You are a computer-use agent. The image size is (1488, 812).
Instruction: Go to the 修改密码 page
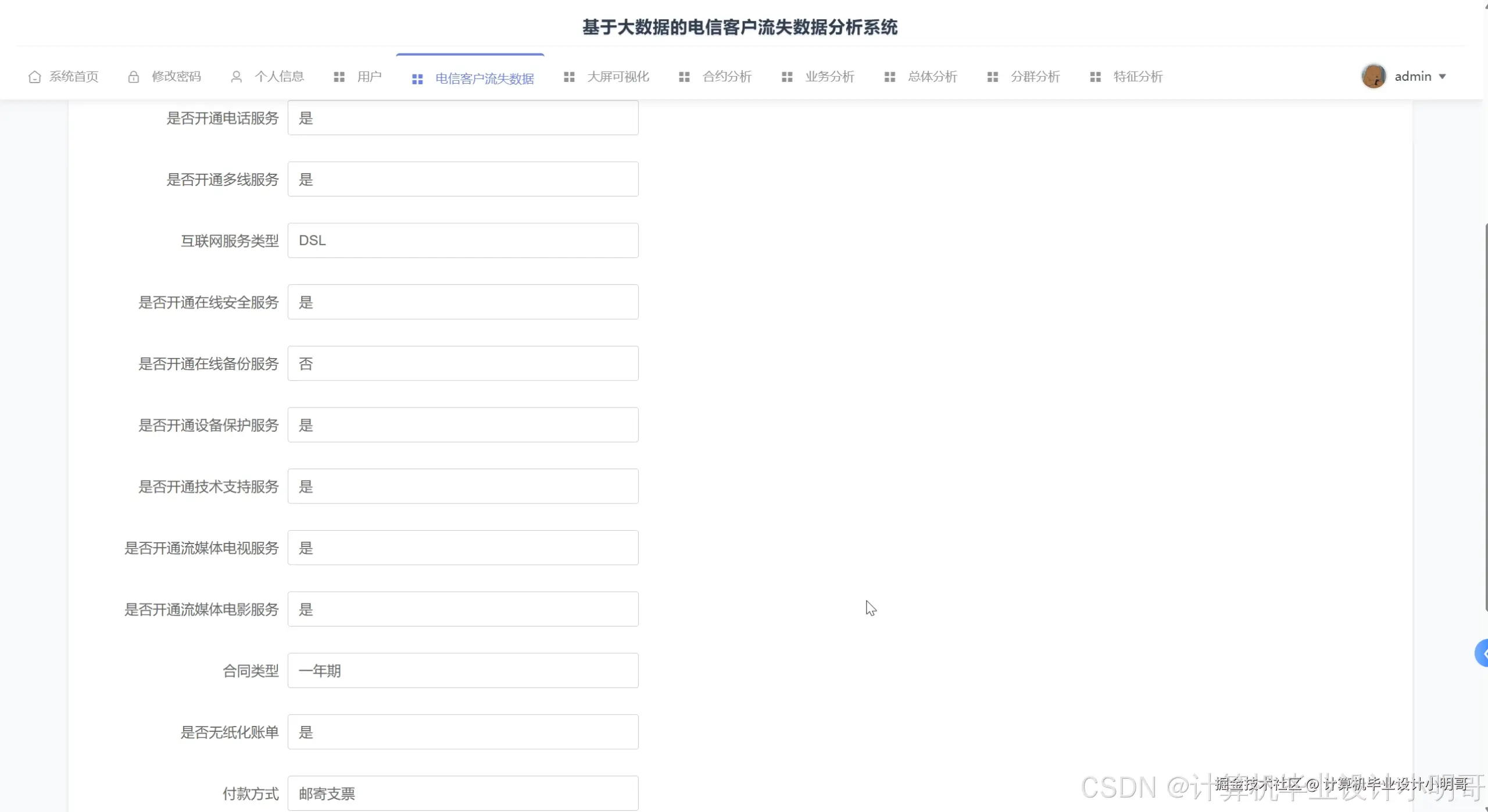(177, 76)
